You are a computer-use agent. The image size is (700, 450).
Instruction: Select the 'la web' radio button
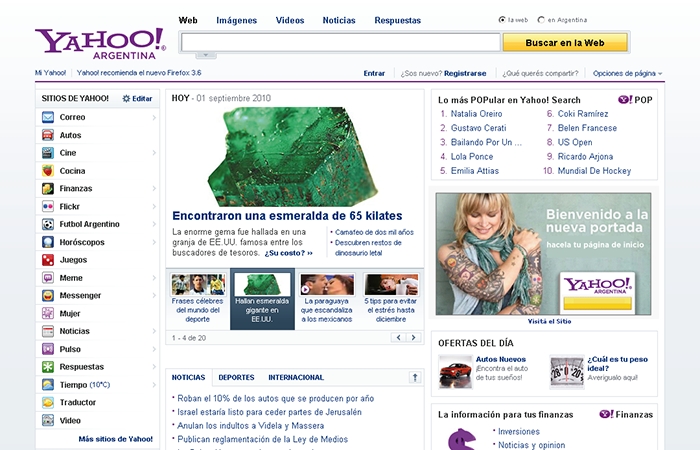coord(502,20)
